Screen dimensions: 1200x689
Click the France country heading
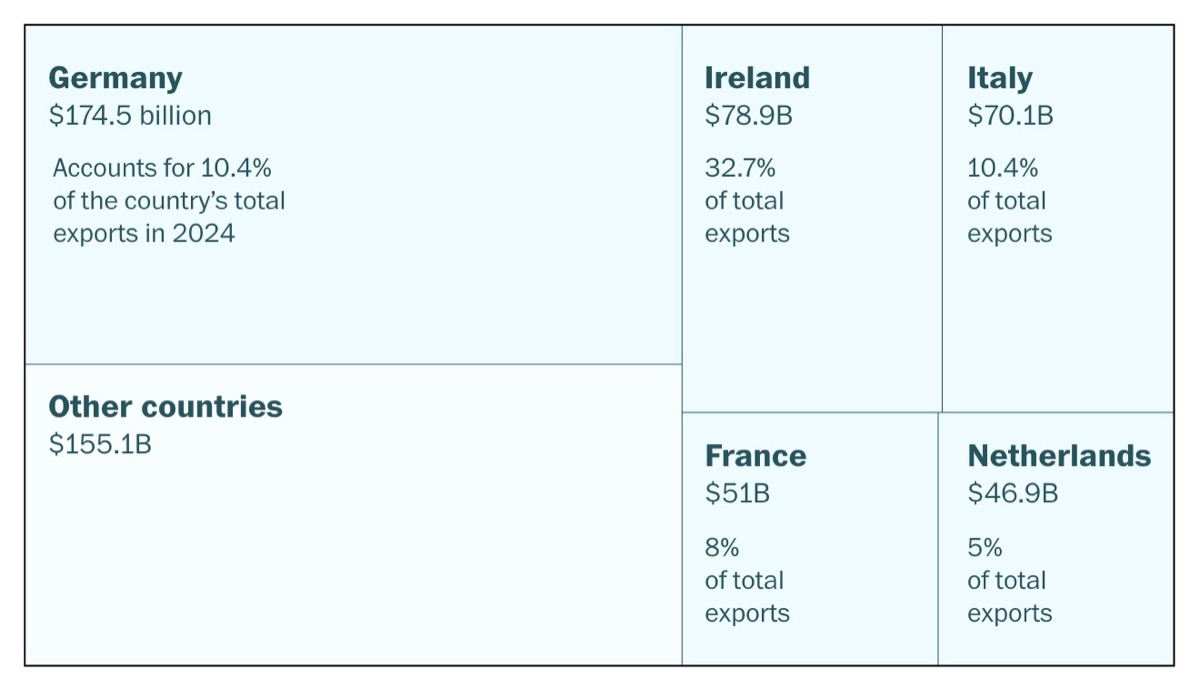(x=755, y=456)
